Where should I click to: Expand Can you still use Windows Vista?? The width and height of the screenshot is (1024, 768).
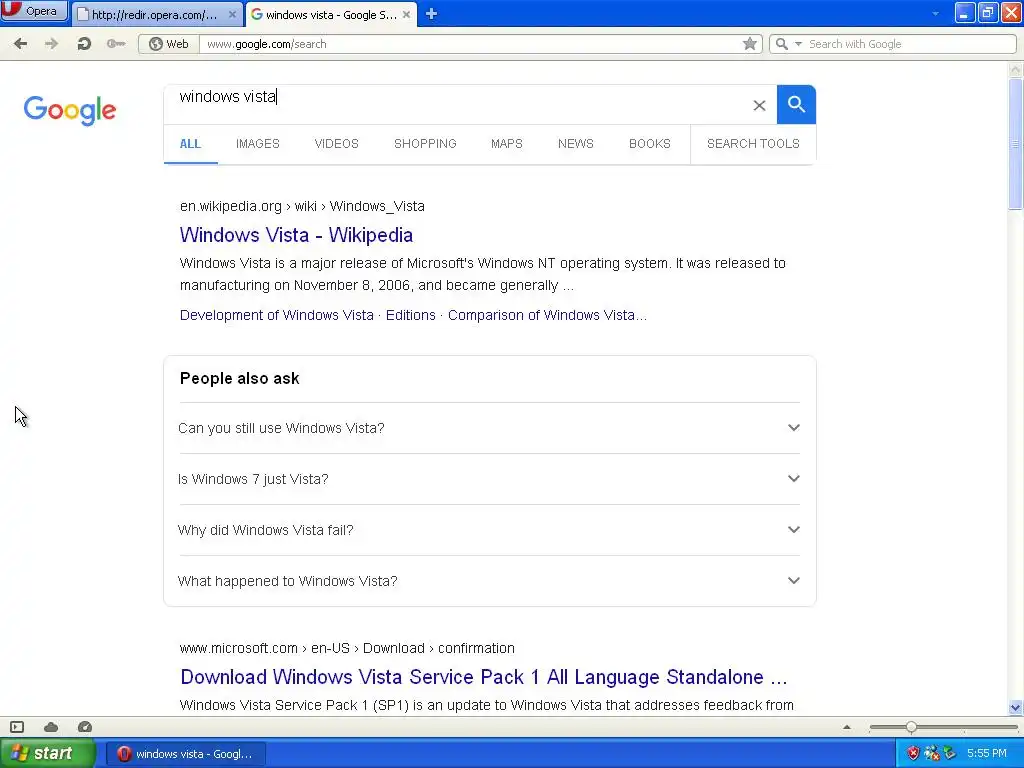click(489, 428)
